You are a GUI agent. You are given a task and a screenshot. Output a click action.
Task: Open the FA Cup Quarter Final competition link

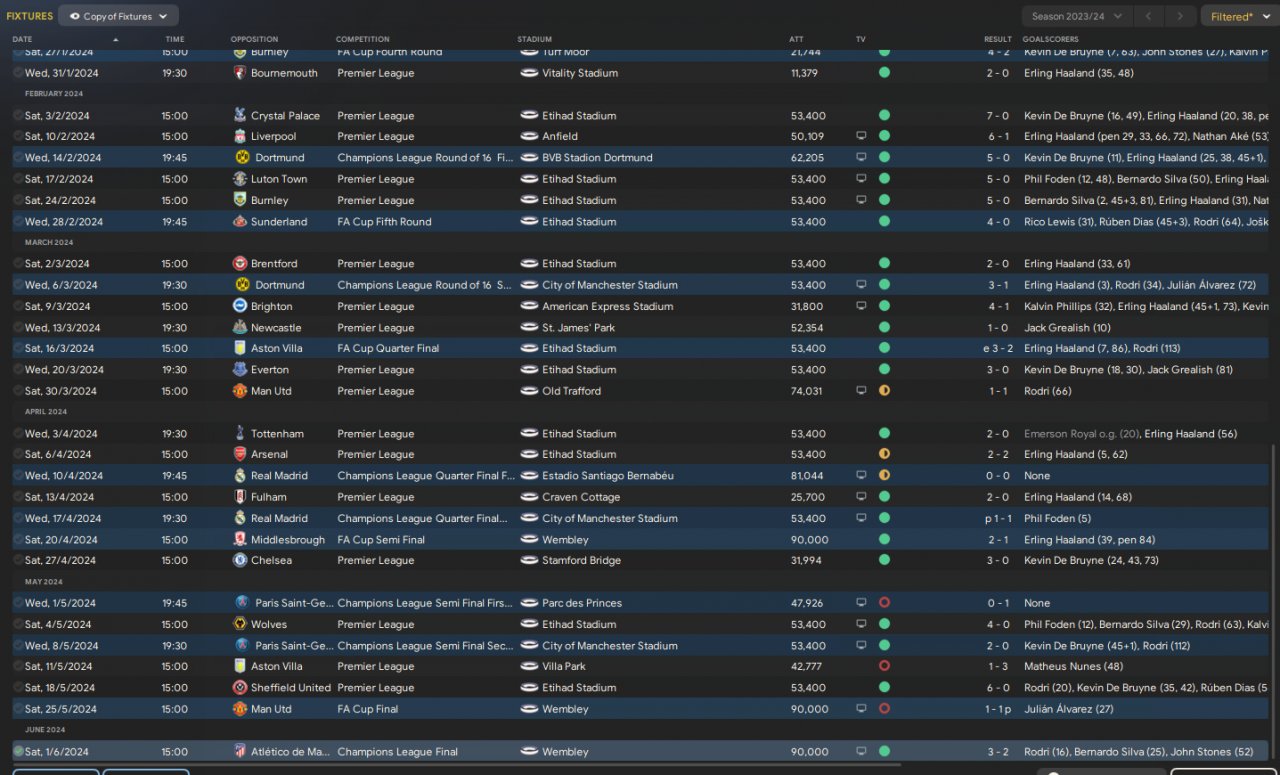[x=388, y=349]
